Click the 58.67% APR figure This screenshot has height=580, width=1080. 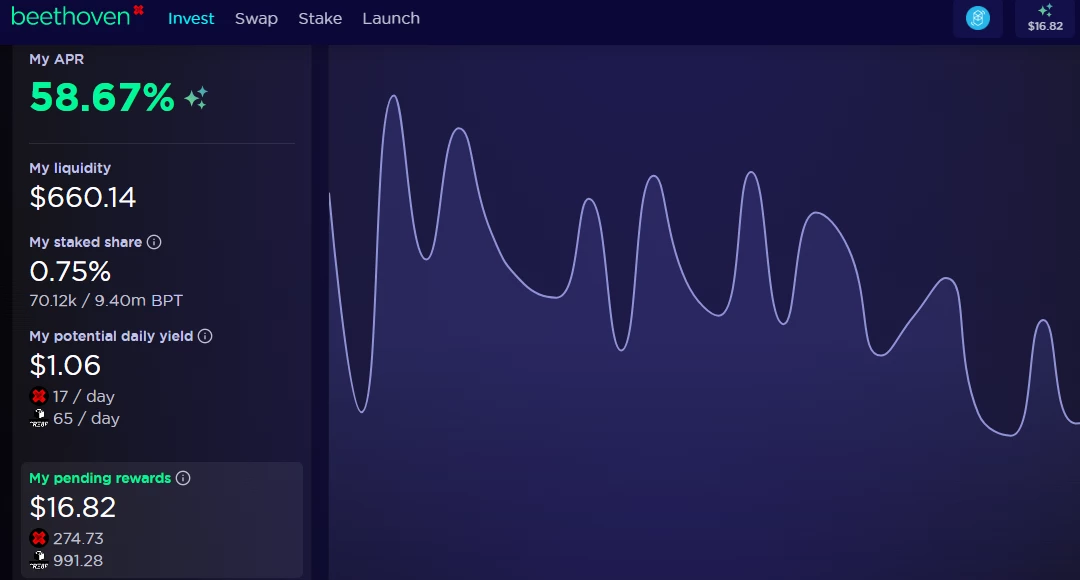tap(102, 97)
